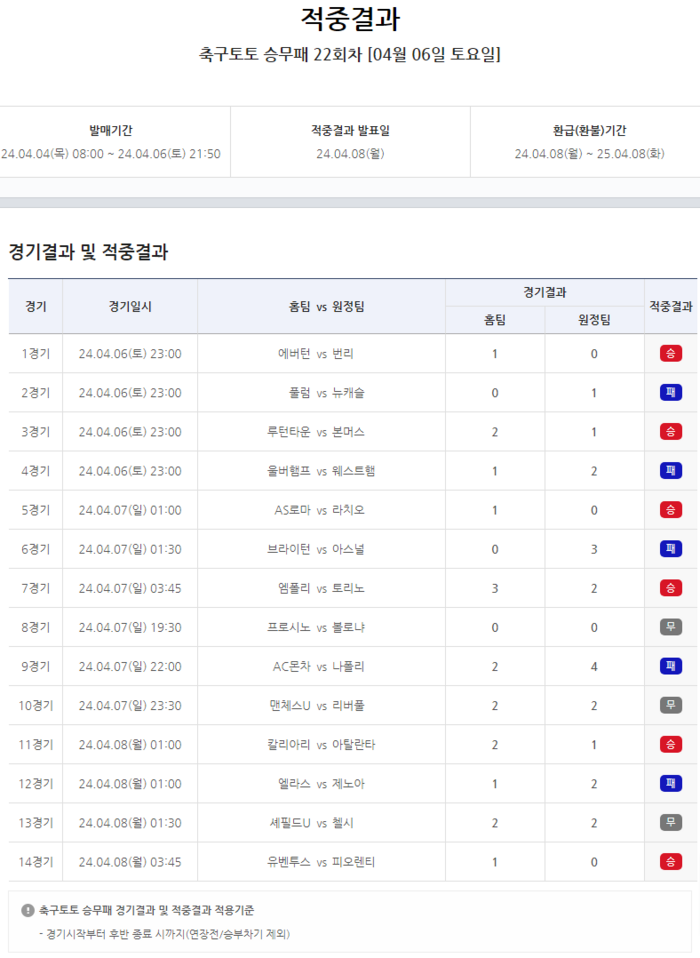This screenshot has width=700, height=958.
Task: Click the info icon beside 적용기준 notice
Action: click(28, 911)
